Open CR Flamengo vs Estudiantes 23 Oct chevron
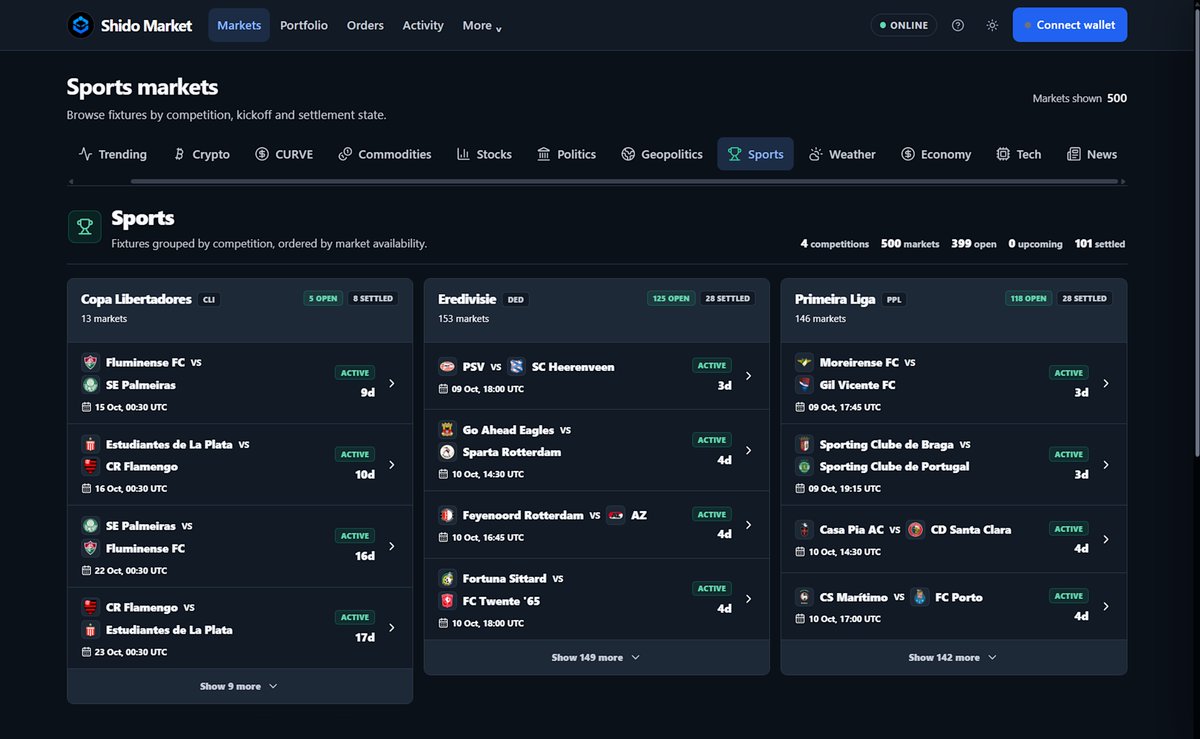 click(391, 628)
